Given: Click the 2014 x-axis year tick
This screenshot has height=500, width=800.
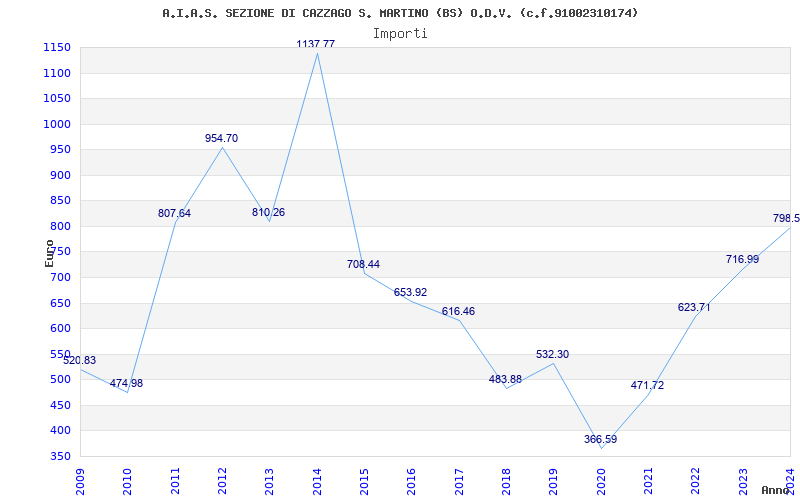Looking at the screenshot, I should click(x=317, y=481).
